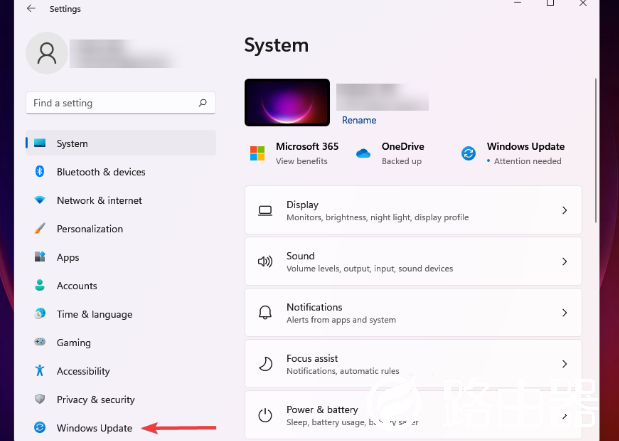Click the Windows Update sync icon at top
Screen dimensions: 619x441
click(469, 153)
